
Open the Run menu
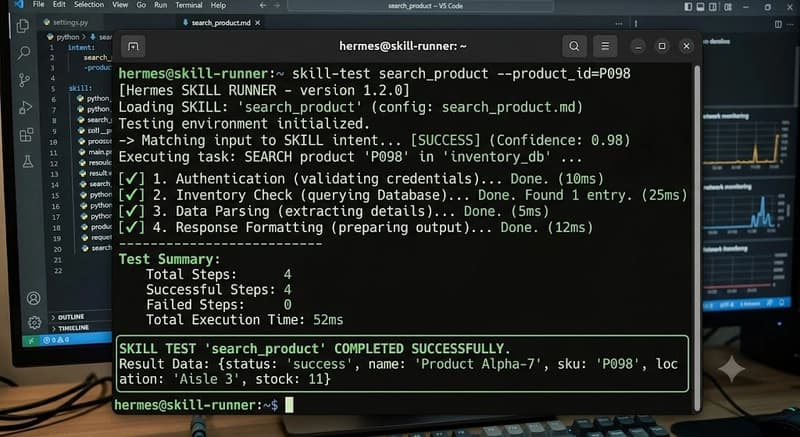[160, 5]
